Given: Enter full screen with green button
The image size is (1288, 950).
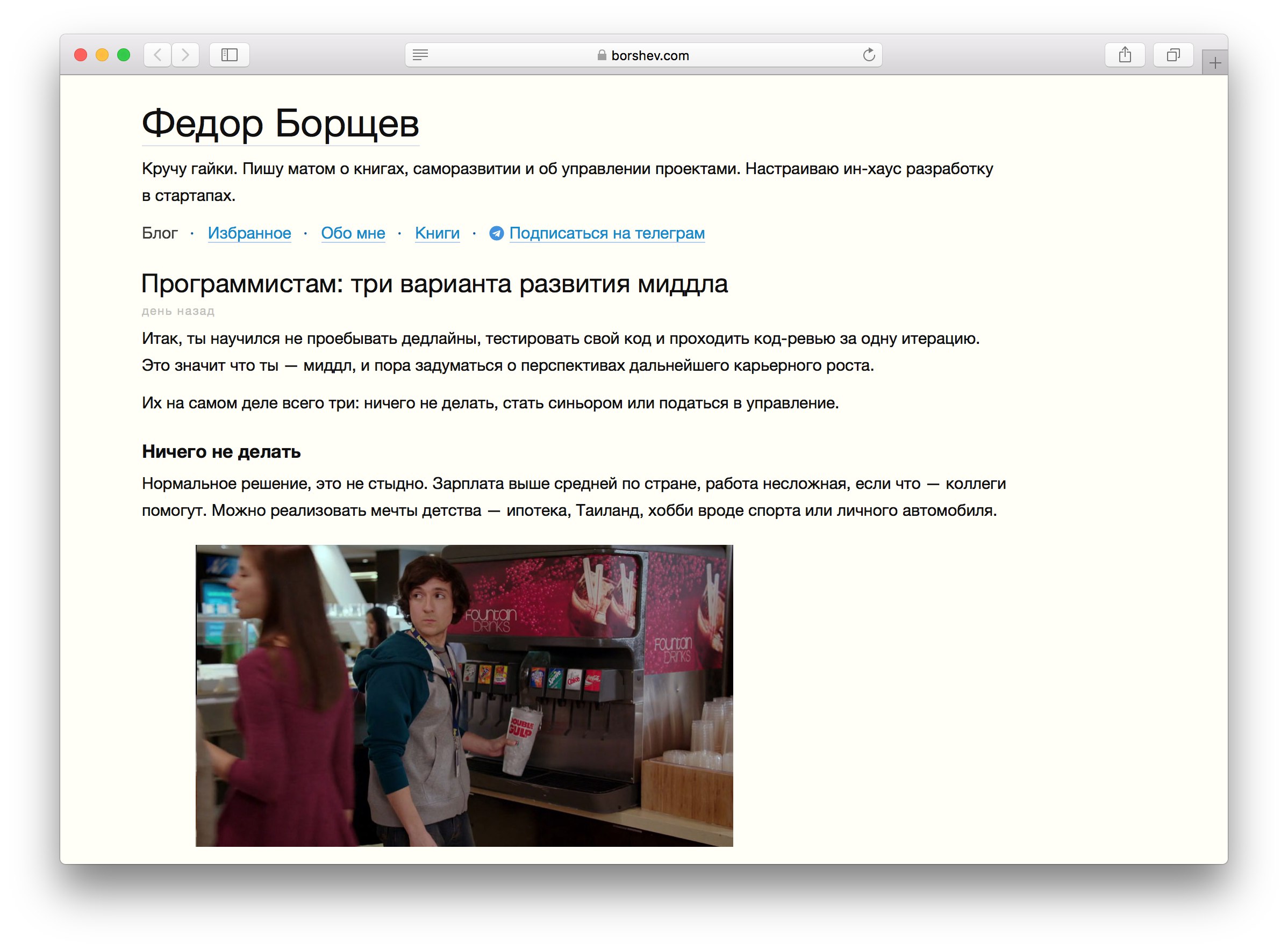Looking at the screenshot, I should [124, 55].
